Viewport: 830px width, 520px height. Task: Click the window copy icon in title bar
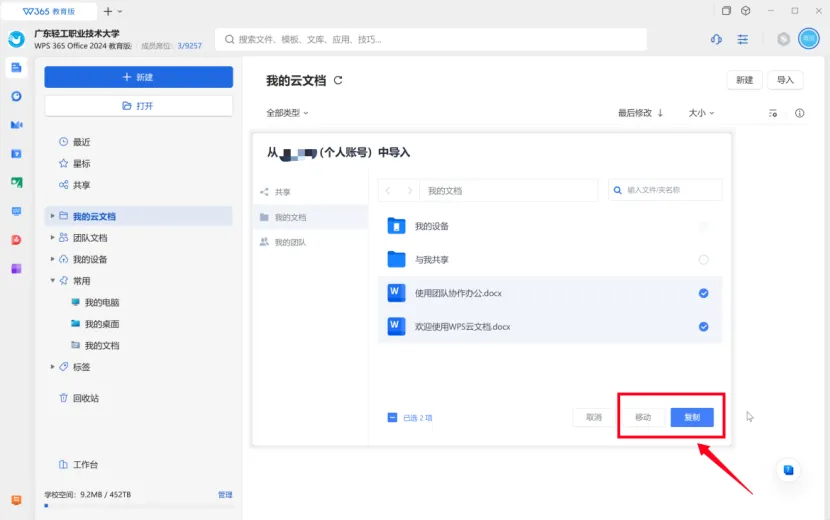(726, 11)
